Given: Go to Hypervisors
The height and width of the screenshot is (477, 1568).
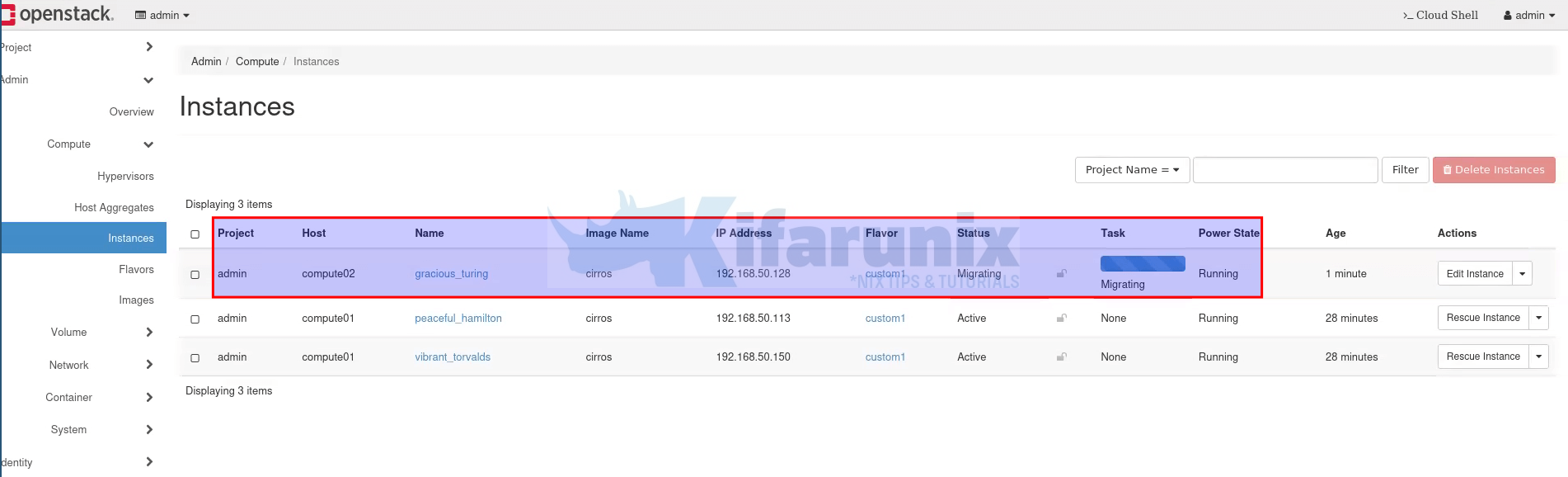Looking at the screenshot, I should pyautogui.click(x=125, y=177).
